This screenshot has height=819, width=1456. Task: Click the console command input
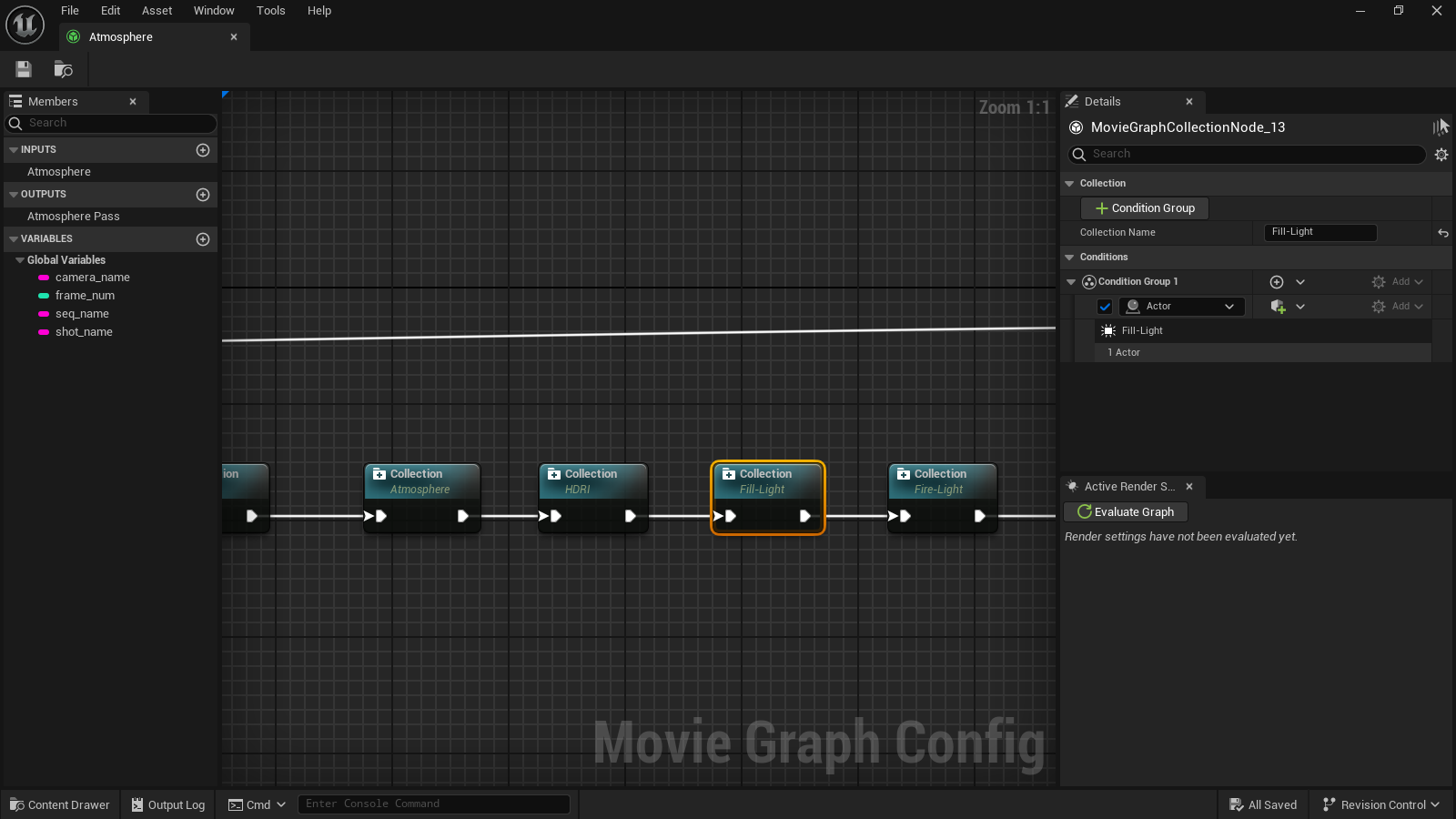point(434,804)
